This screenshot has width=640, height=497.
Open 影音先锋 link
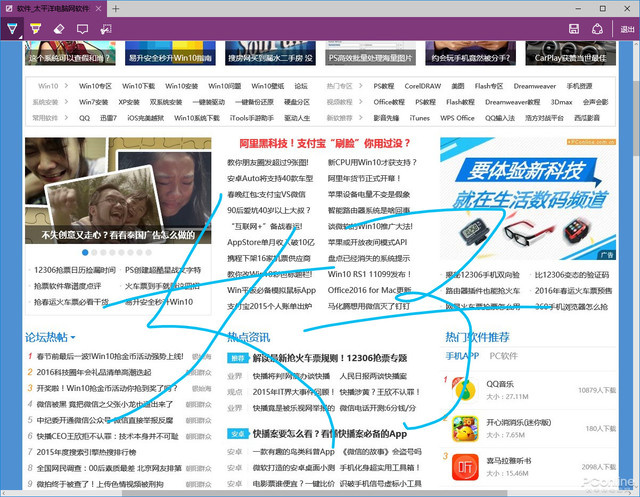(x=386, y=118)
